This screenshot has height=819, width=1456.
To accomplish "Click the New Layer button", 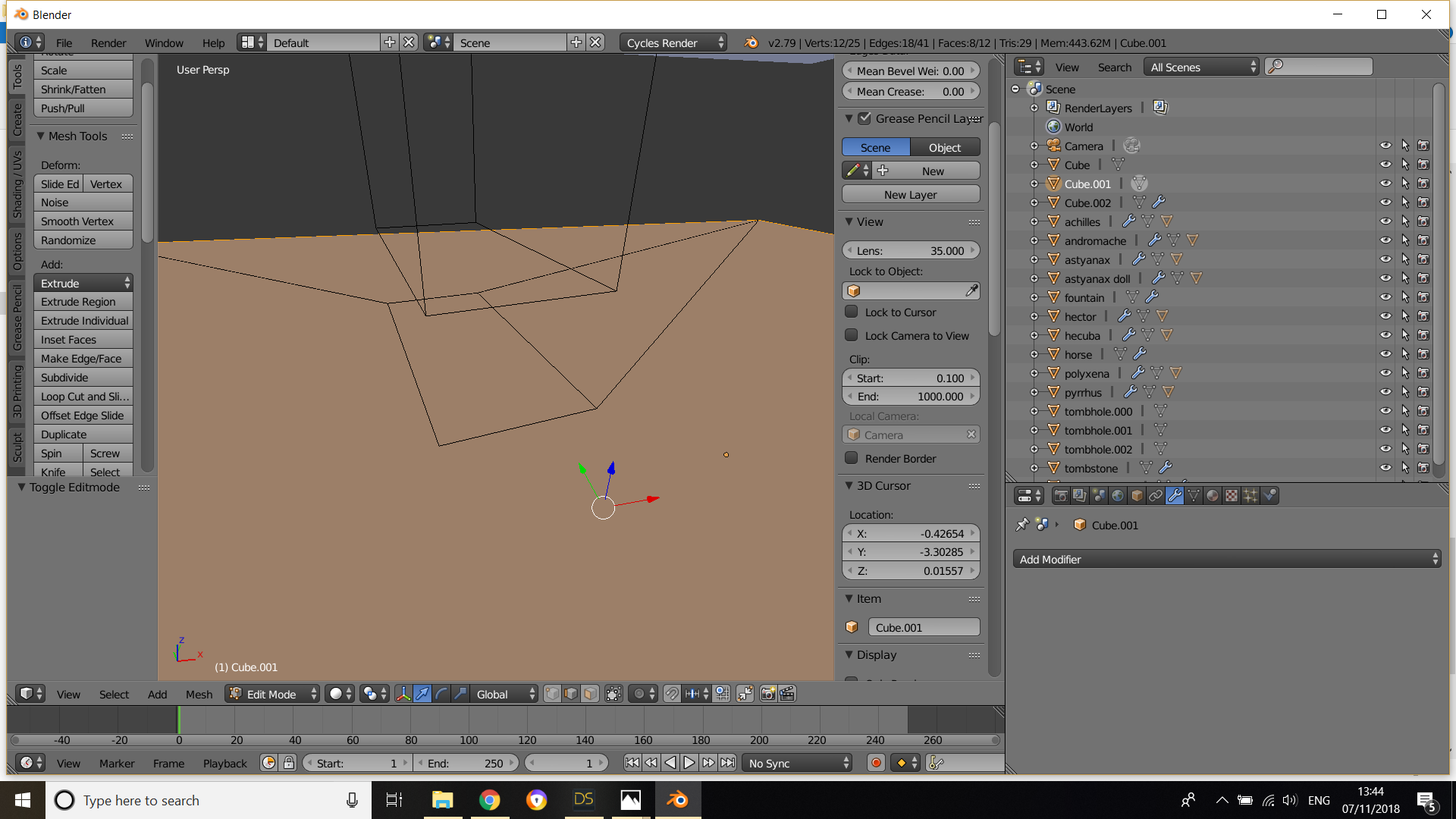I will coord(909,194).
